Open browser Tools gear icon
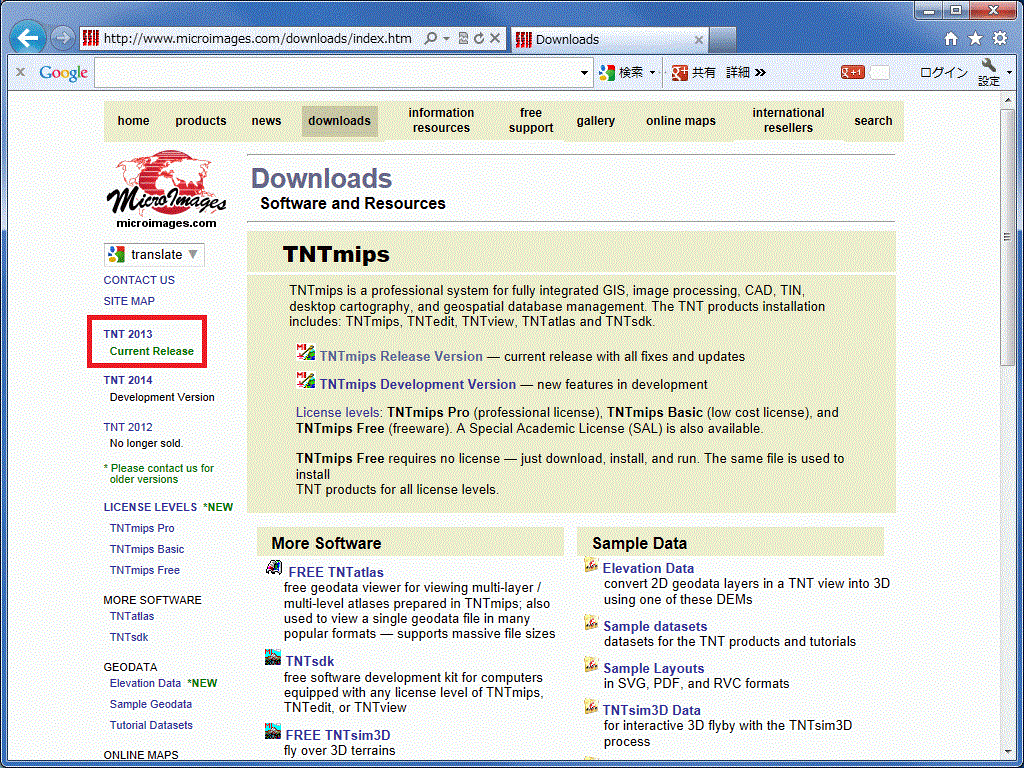The height and width of the screenshot is (768, 1024). point(1000,39)
